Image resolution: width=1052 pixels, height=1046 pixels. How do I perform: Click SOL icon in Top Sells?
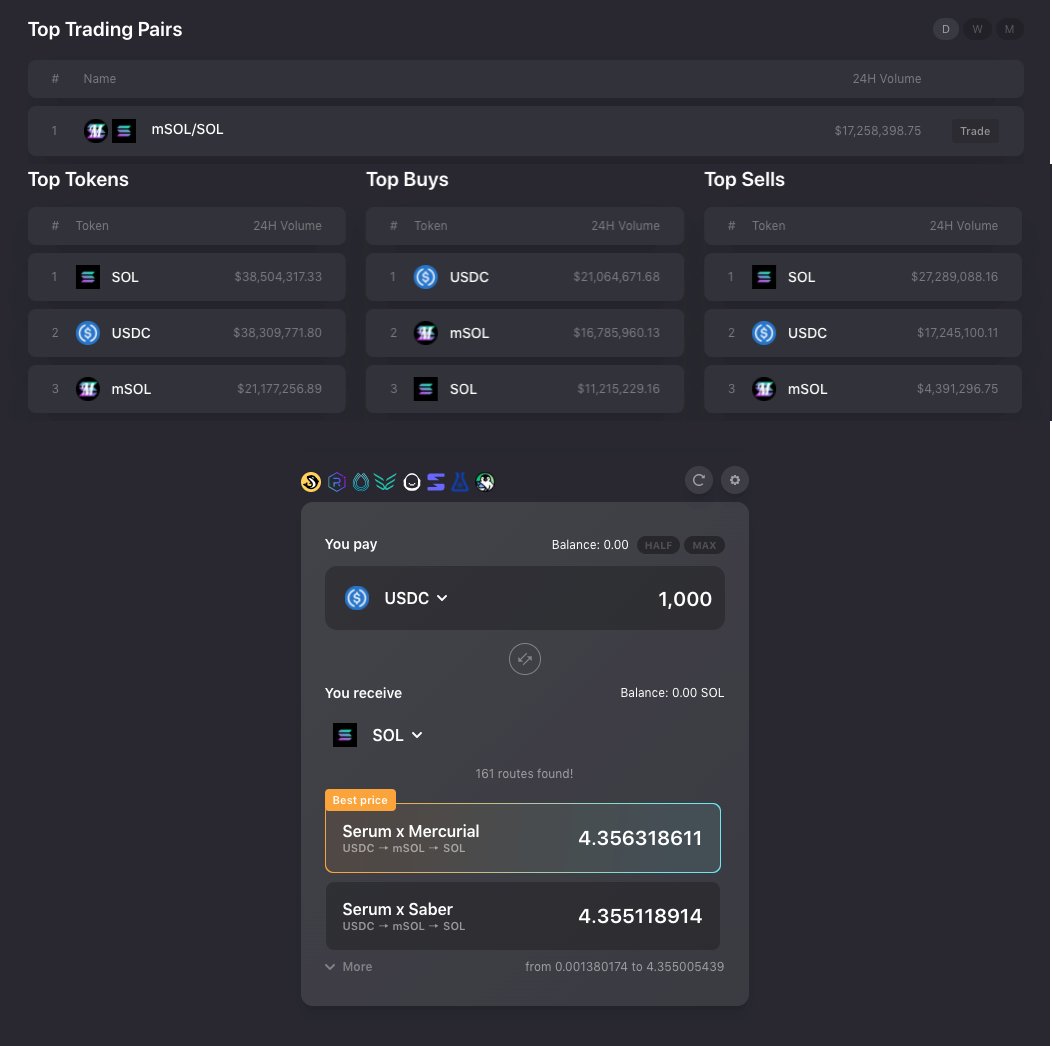pyautogui.click(x=764, y=276)
